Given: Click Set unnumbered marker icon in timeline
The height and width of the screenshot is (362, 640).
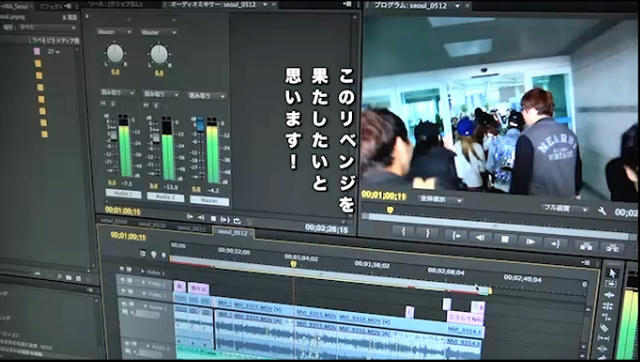Looking at the screenshot, I should 164,255.
